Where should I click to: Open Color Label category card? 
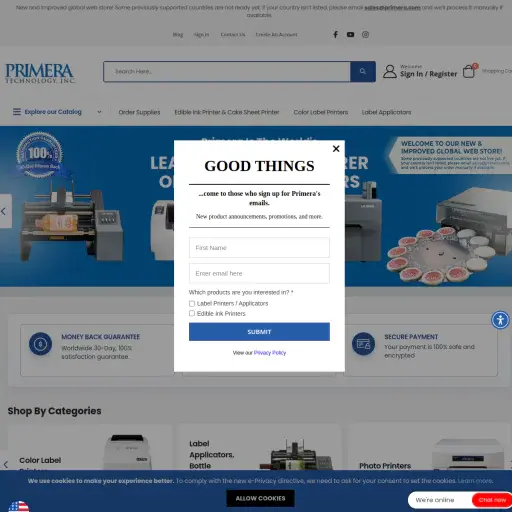(x=90, y=447)
